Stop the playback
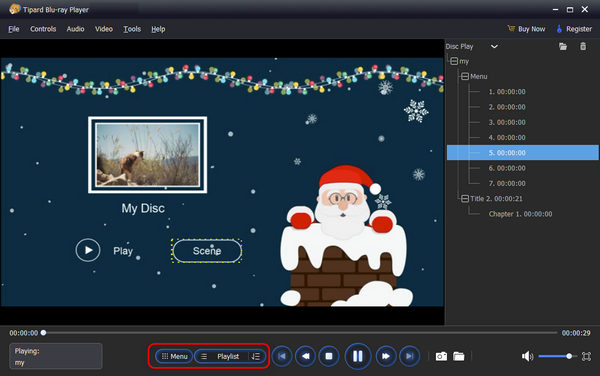The height and width of the screenshot is (376, 600). tap(329, 356)
